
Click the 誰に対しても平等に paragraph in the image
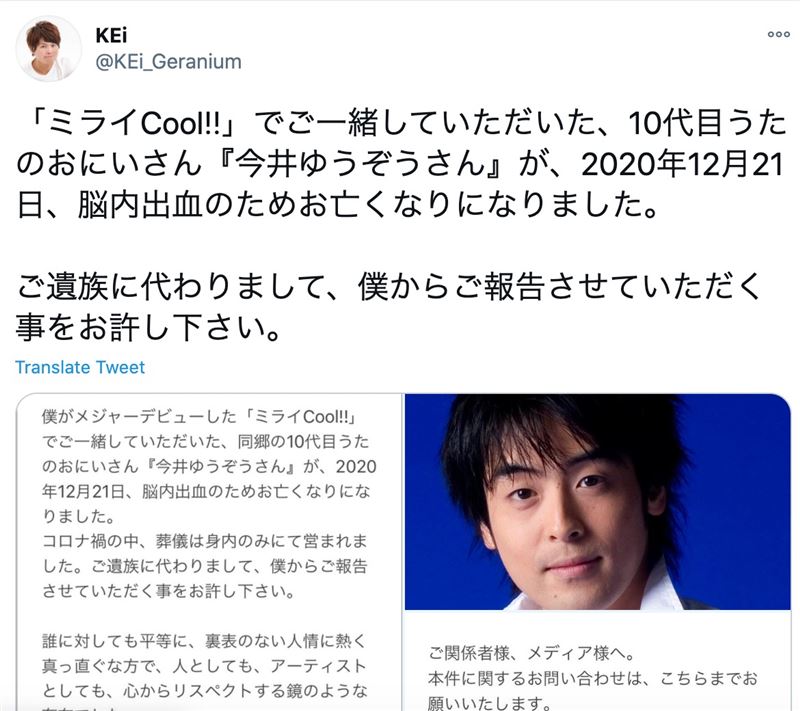tap(204, 666)
